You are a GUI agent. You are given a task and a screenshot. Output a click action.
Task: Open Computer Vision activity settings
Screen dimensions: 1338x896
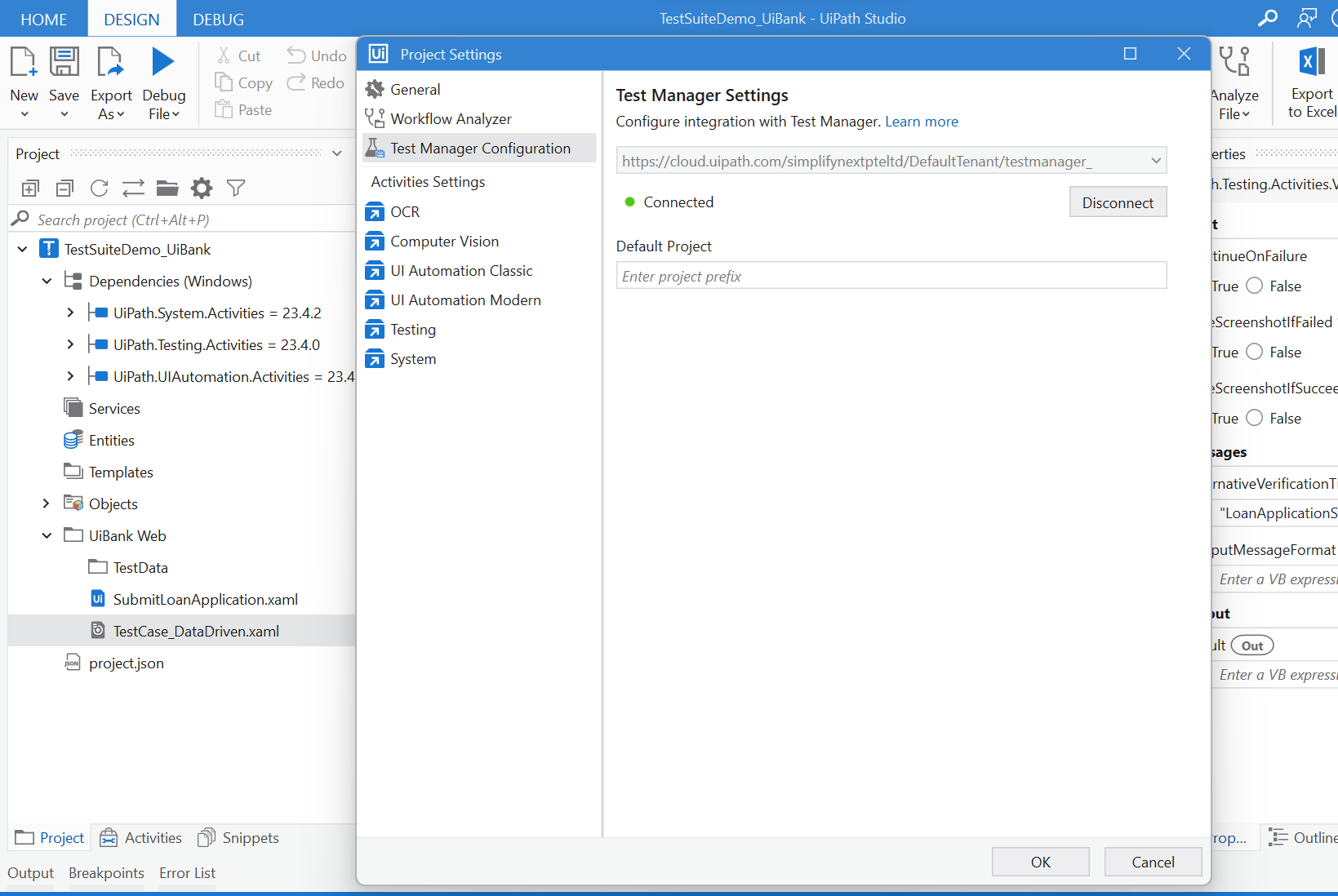[x=479, y=242]
